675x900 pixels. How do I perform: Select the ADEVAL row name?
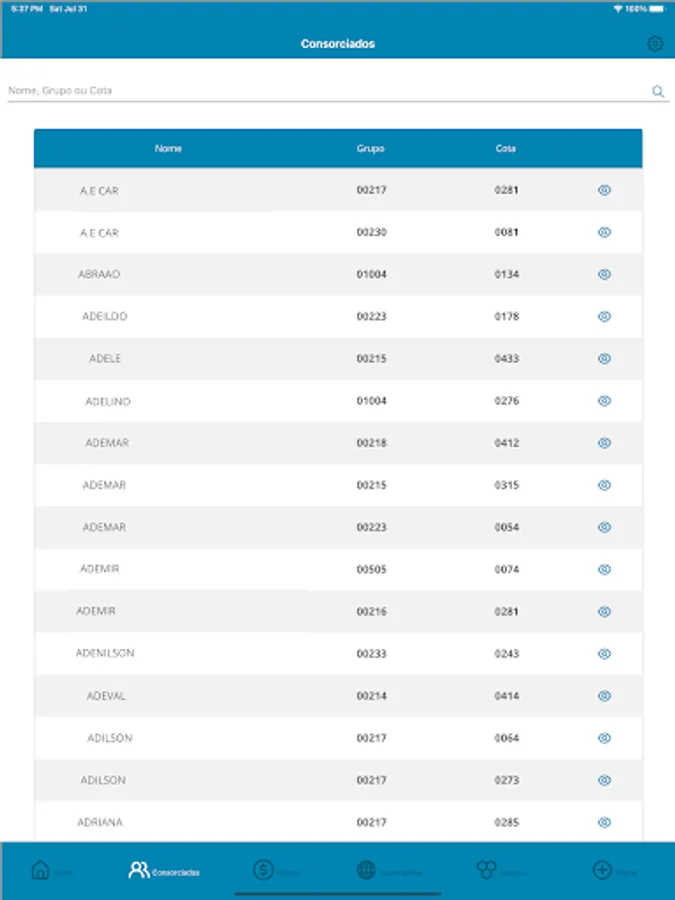click(106, 696)
